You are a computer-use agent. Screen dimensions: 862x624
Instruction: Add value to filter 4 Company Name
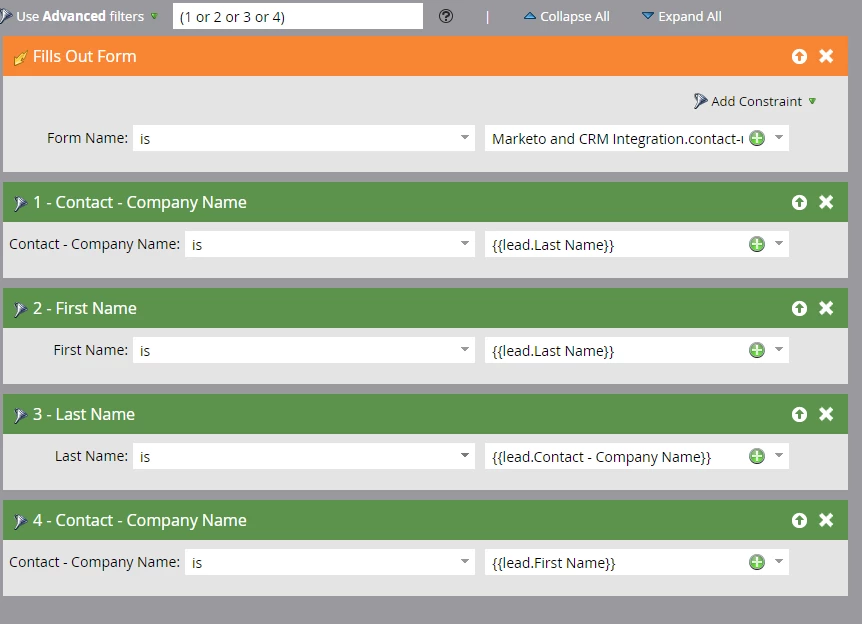(757, 562)
